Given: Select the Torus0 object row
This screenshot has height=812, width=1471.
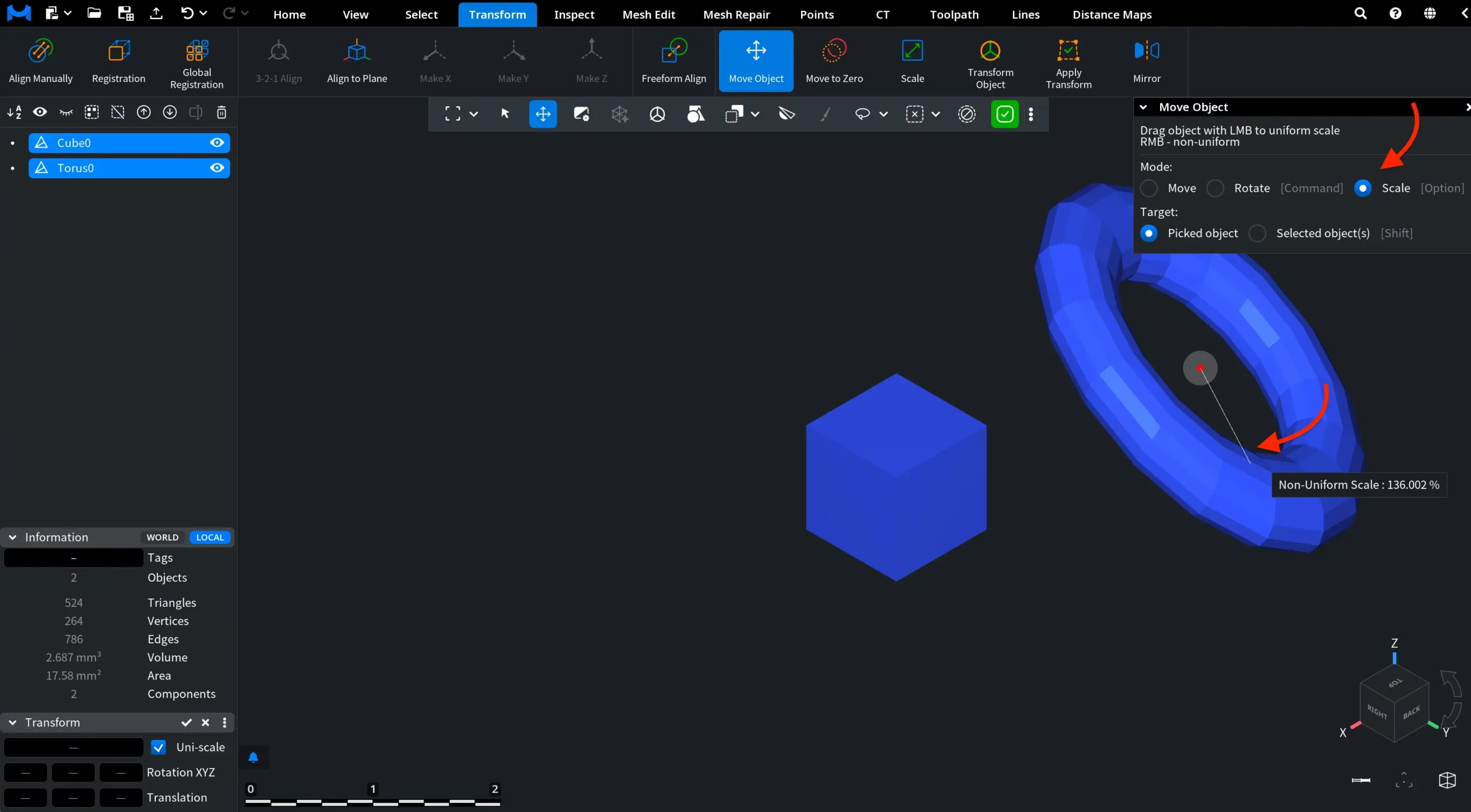Looking at the screenshot, I should pos(129,168).
